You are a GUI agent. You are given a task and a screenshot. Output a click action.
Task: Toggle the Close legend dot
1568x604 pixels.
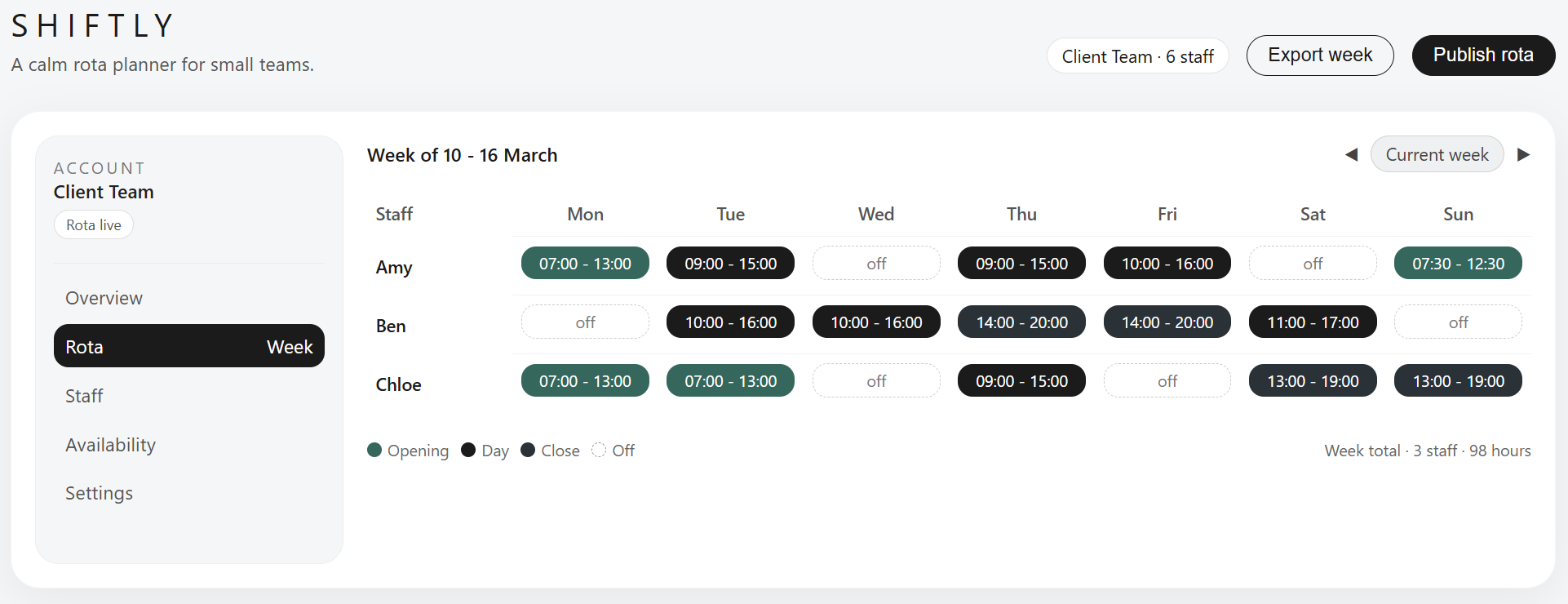coord(528,450)
